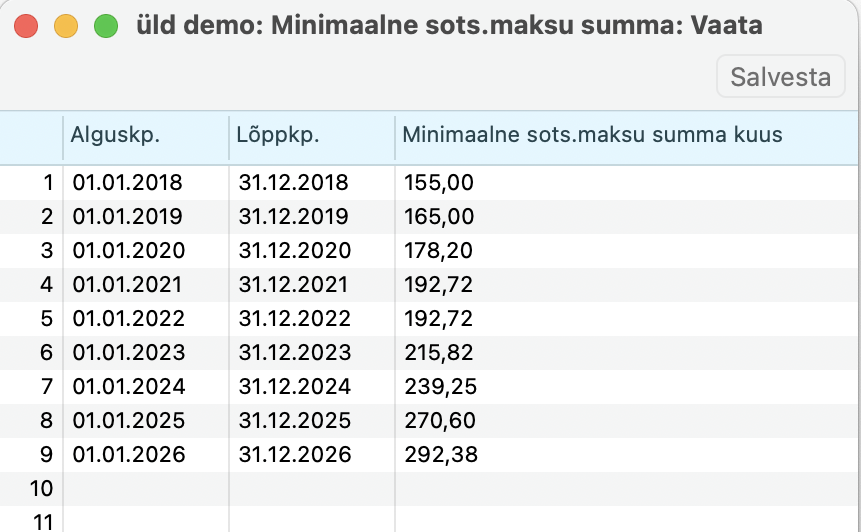The image size is (861, 532).
Task: Select start date 01.01.2021 cell
Action: 128,285
